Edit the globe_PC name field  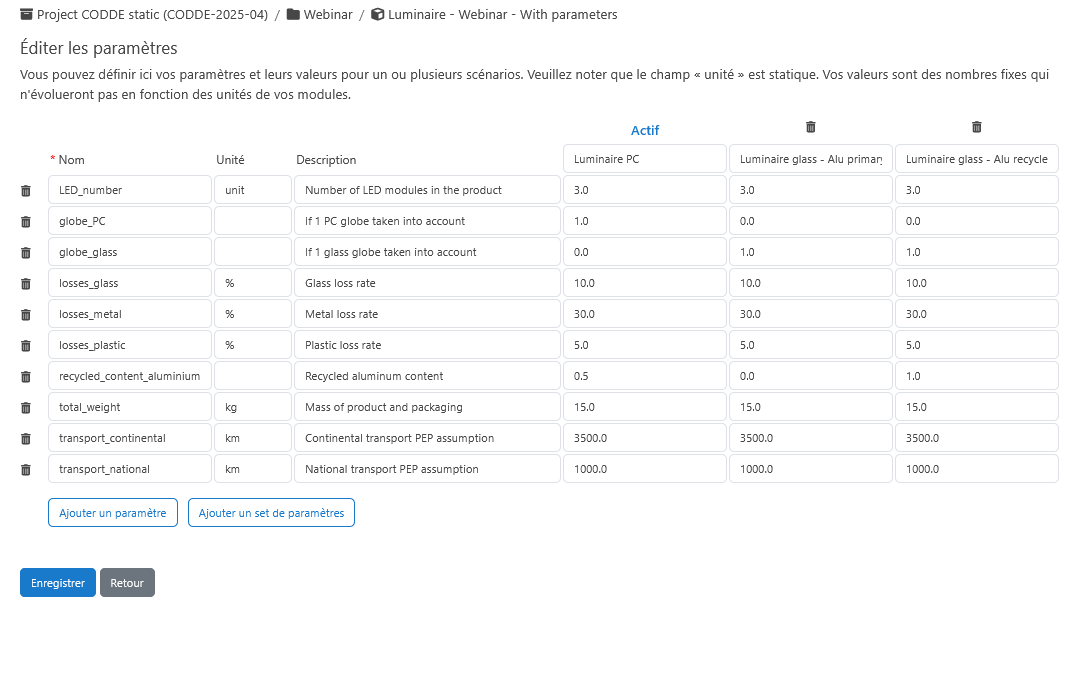129,221
